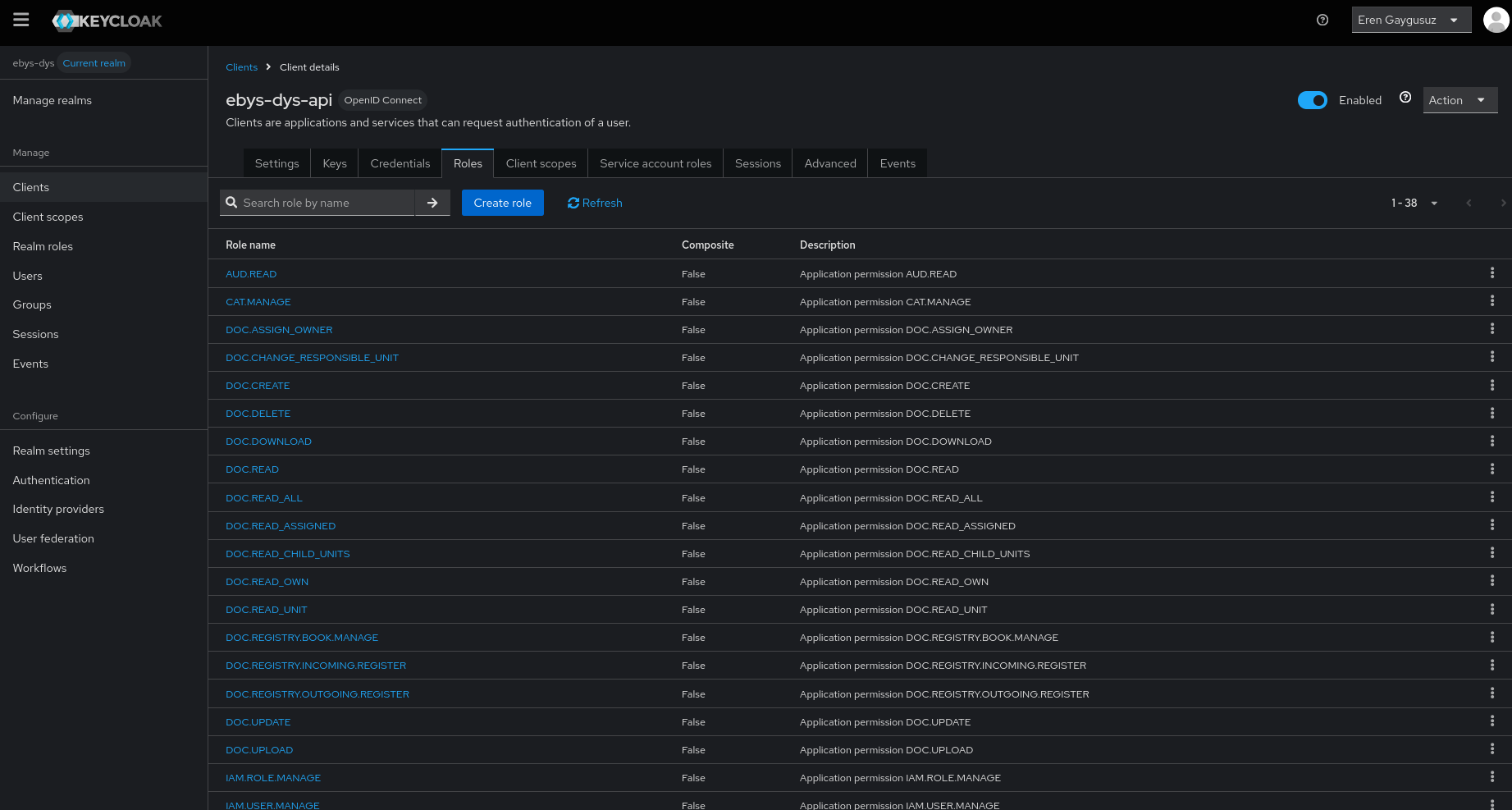The height and width of the screenshot is (810, 1512).
Task: Switch to the Keys tab
Action: [335, 163]
